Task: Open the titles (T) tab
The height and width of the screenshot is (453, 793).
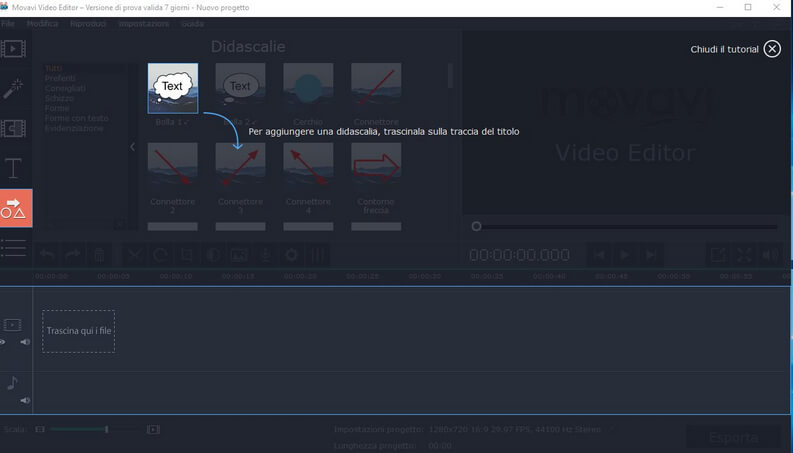Action: click(x=13, y=168)
